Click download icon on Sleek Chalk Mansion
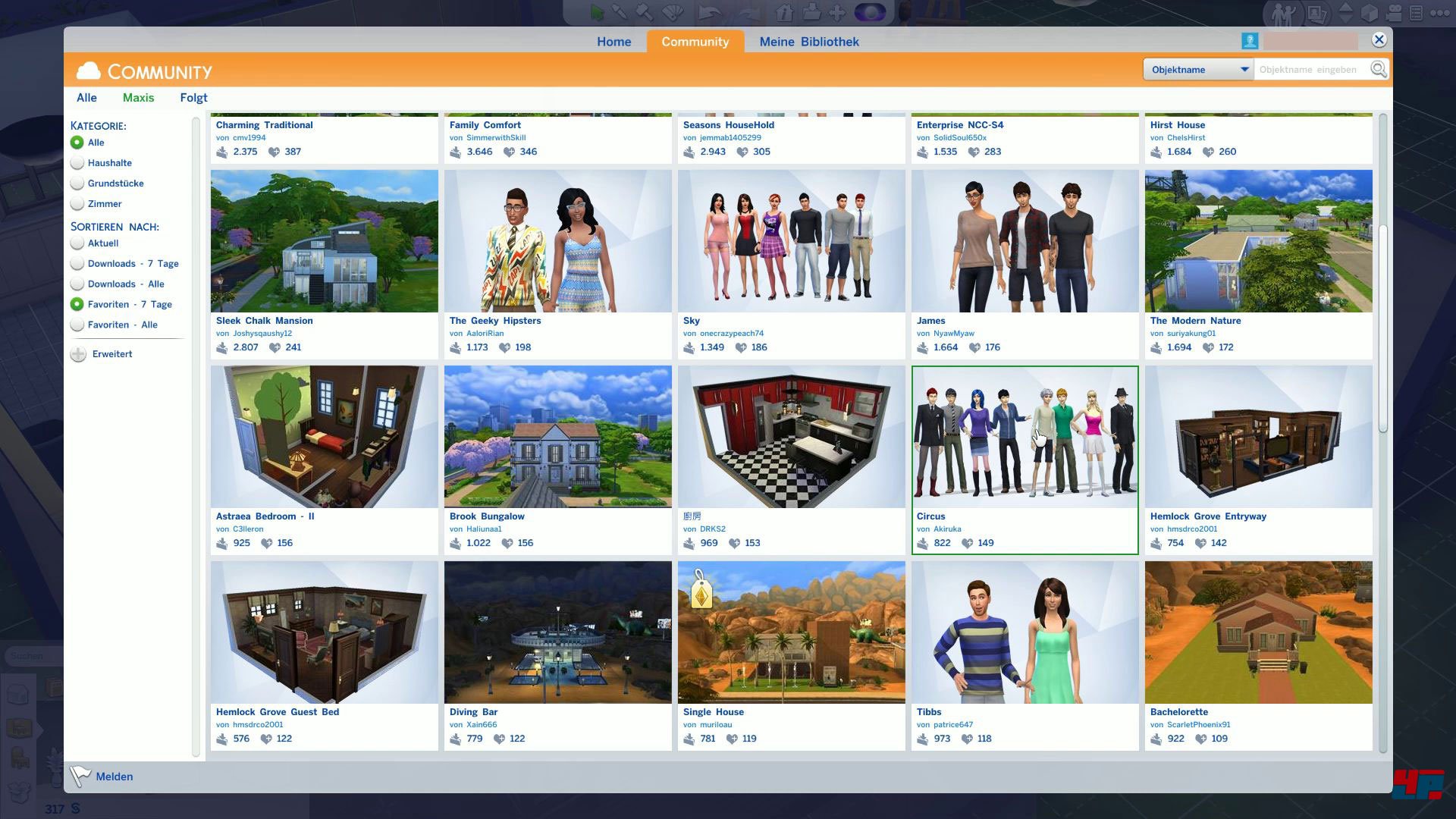Viewport: 1456px width, 819px height. coord(222,347)
